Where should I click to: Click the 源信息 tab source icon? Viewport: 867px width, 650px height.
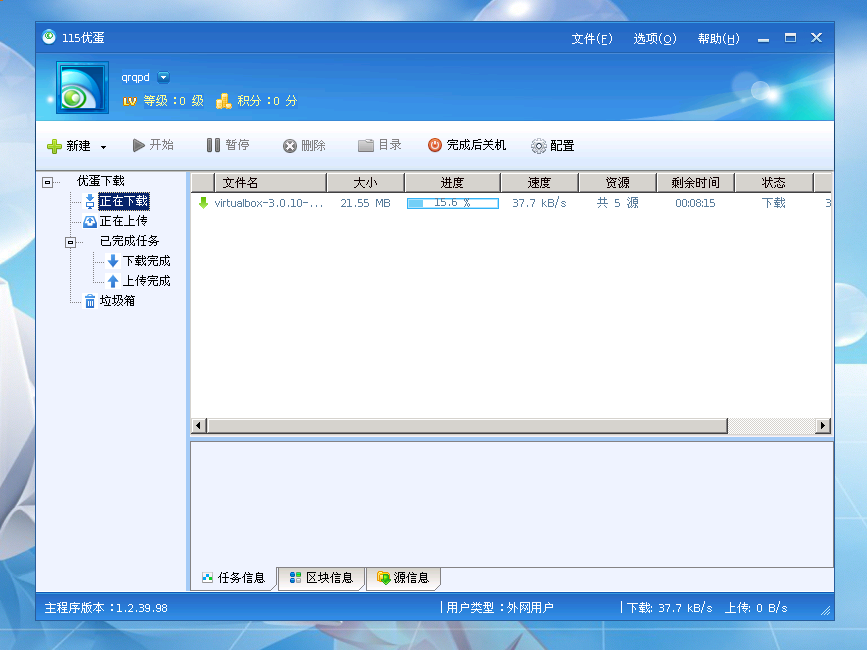[383, 578]
